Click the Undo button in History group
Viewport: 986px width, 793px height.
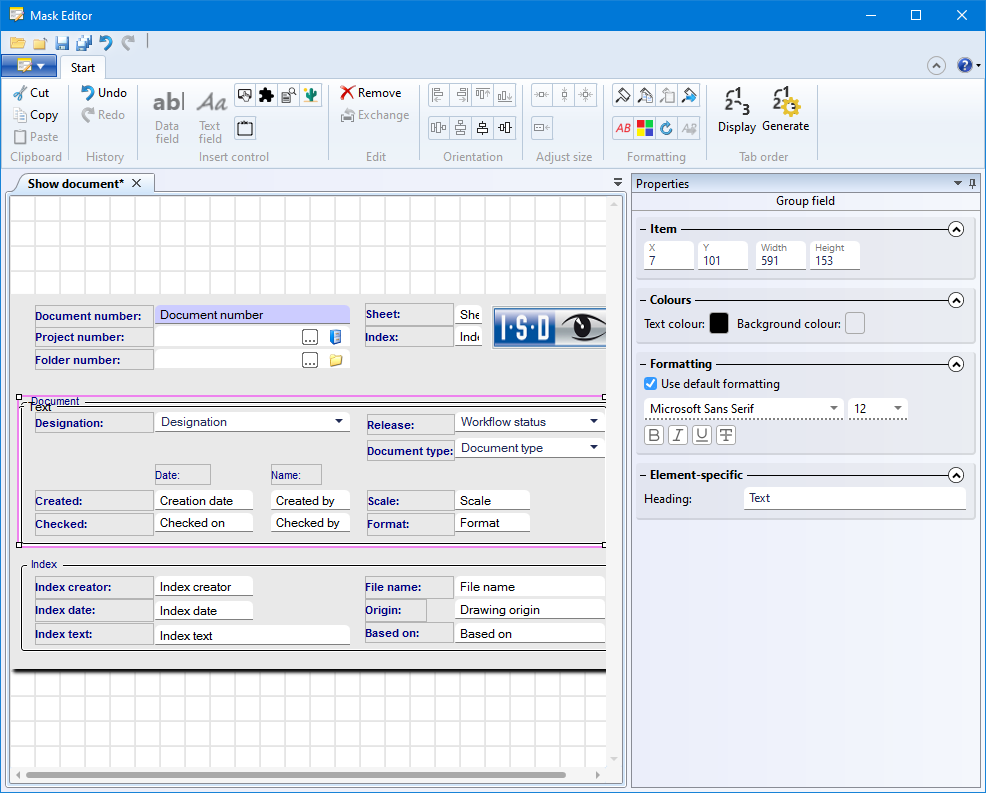click(x=104, y=93)
